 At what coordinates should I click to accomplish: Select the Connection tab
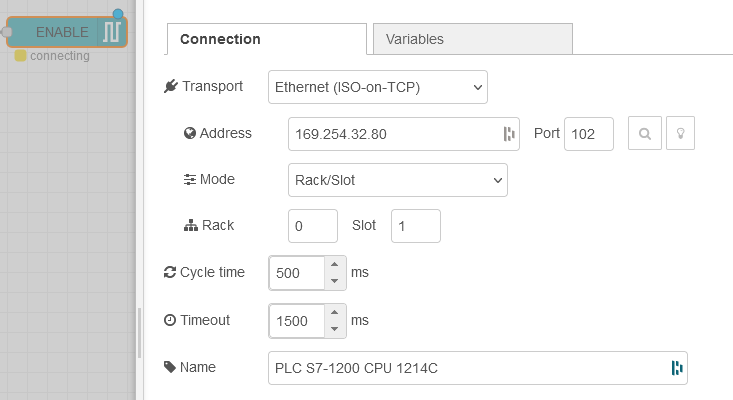(266, 39)
